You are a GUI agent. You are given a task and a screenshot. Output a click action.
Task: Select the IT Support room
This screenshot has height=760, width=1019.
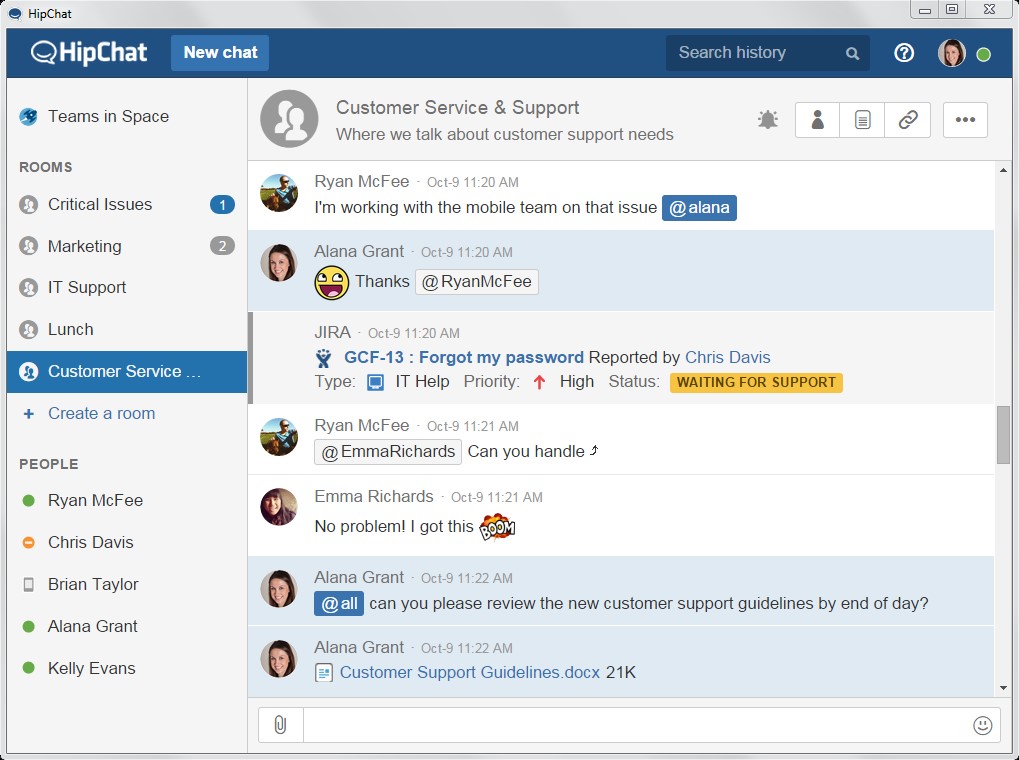[x=87, y=287]
